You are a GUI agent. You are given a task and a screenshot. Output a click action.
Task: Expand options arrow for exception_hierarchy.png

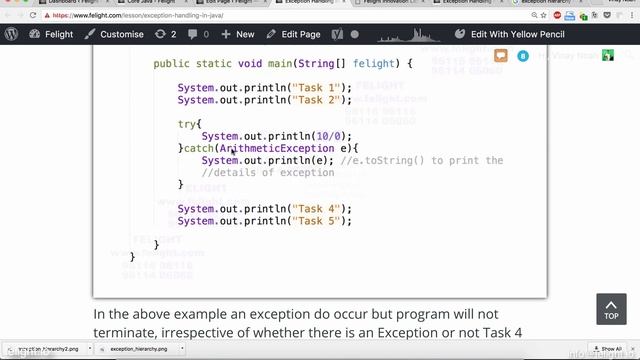(182, 349)
